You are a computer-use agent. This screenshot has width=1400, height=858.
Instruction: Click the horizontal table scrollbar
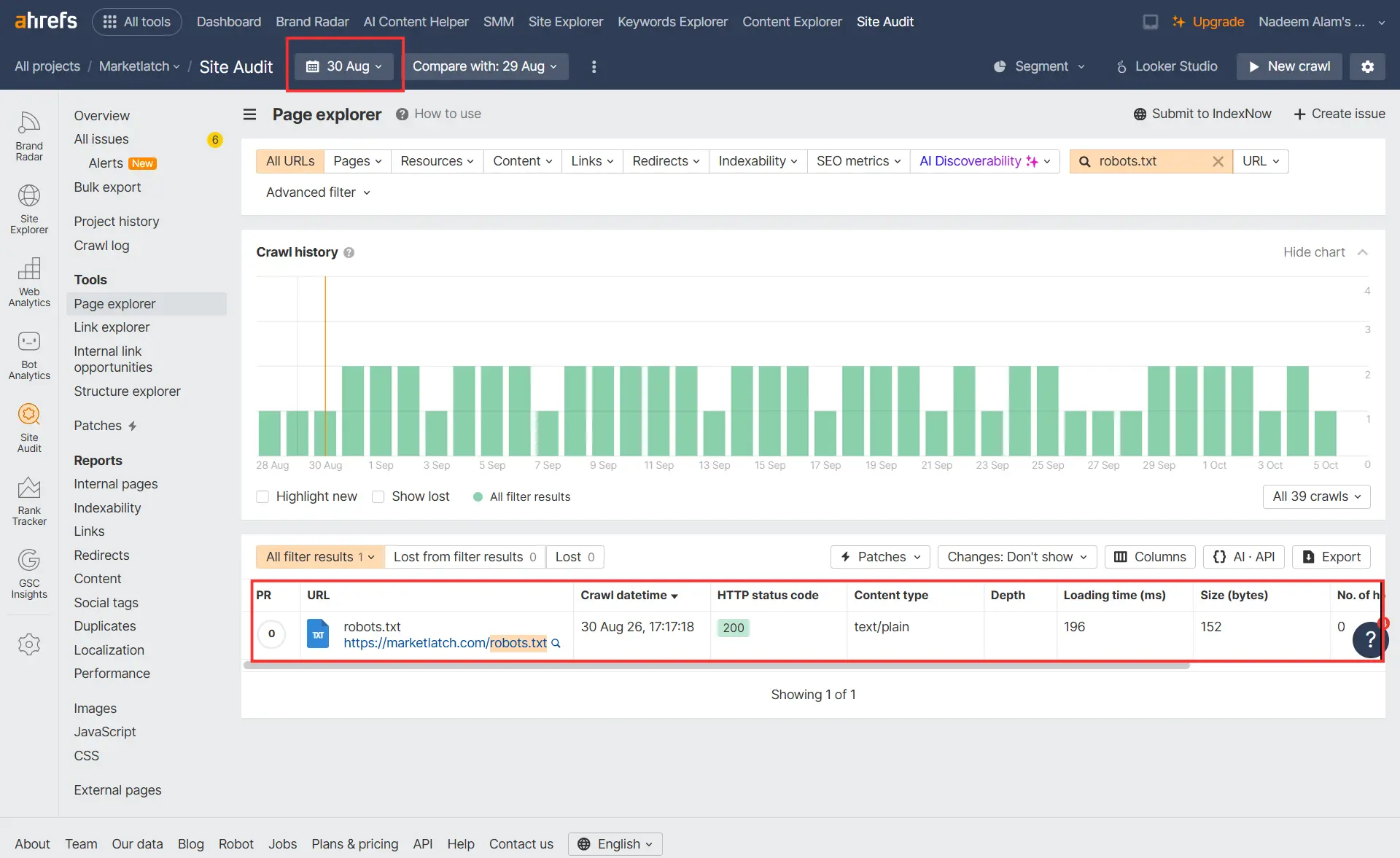pos(717,665)
